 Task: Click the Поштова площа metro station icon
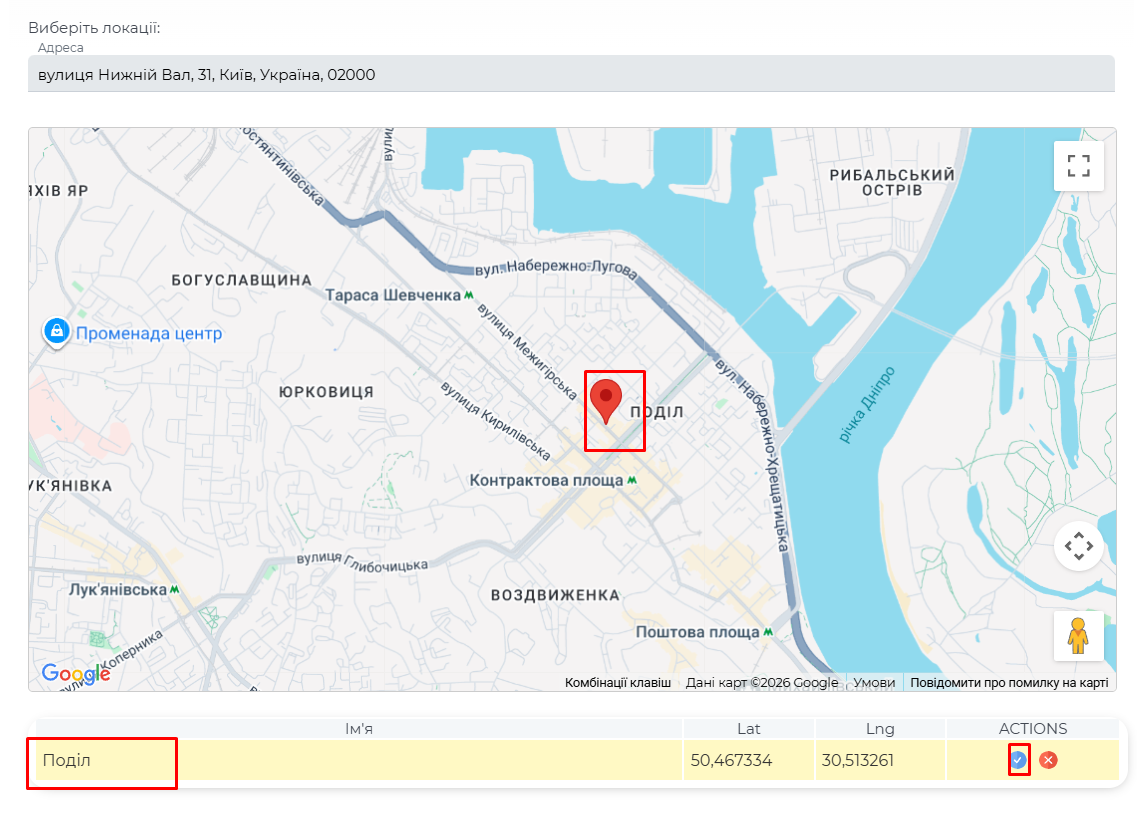pyautogui.click(x=767, y=632)
